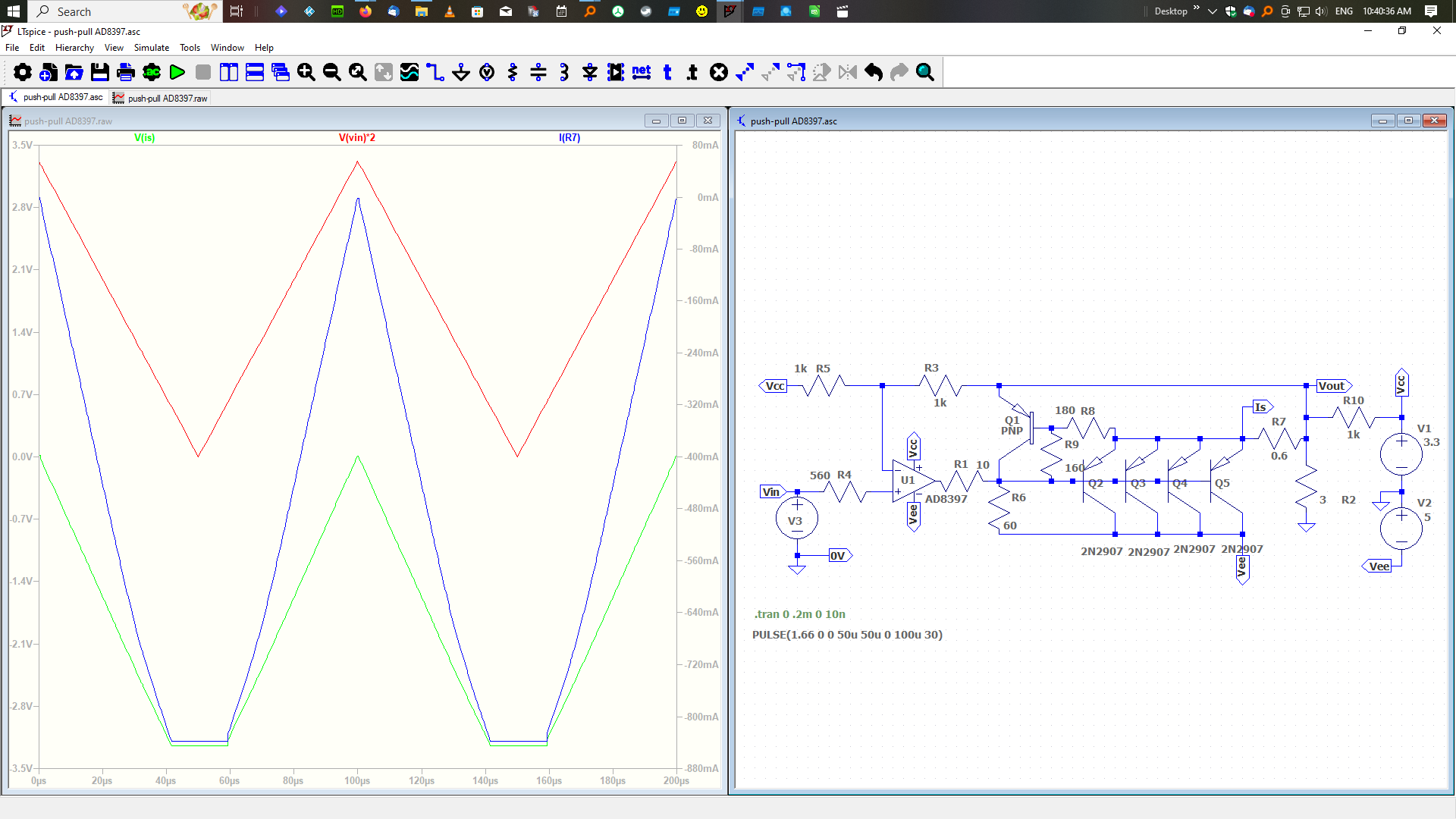Image resolution: width=1456 pixels, height=819 pixels.
Task: Click the V(vin)*2 trace label
Action: 356,137
